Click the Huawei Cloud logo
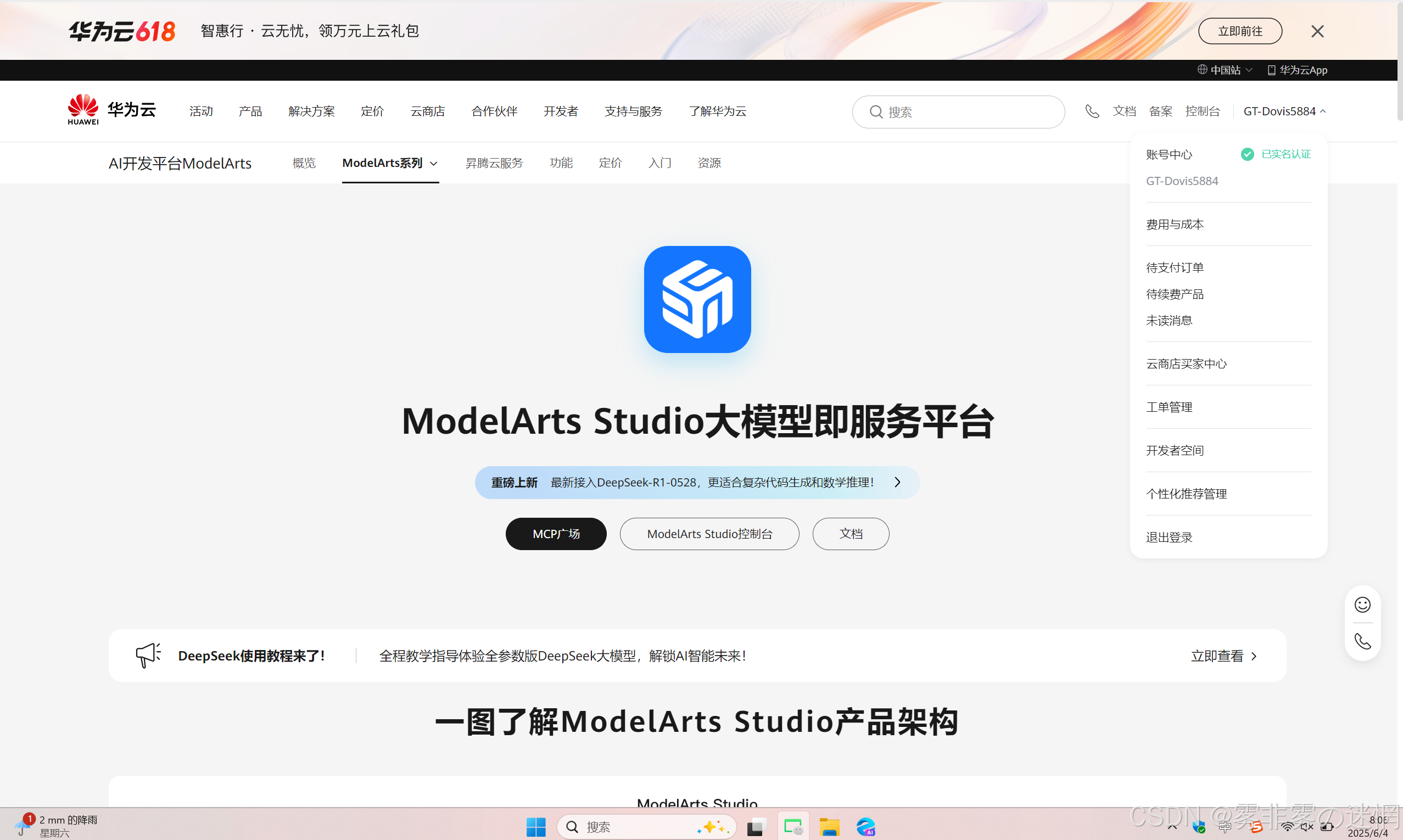Screen dimensions: 1403x840 pyautogui.click(x=111, y=110)
